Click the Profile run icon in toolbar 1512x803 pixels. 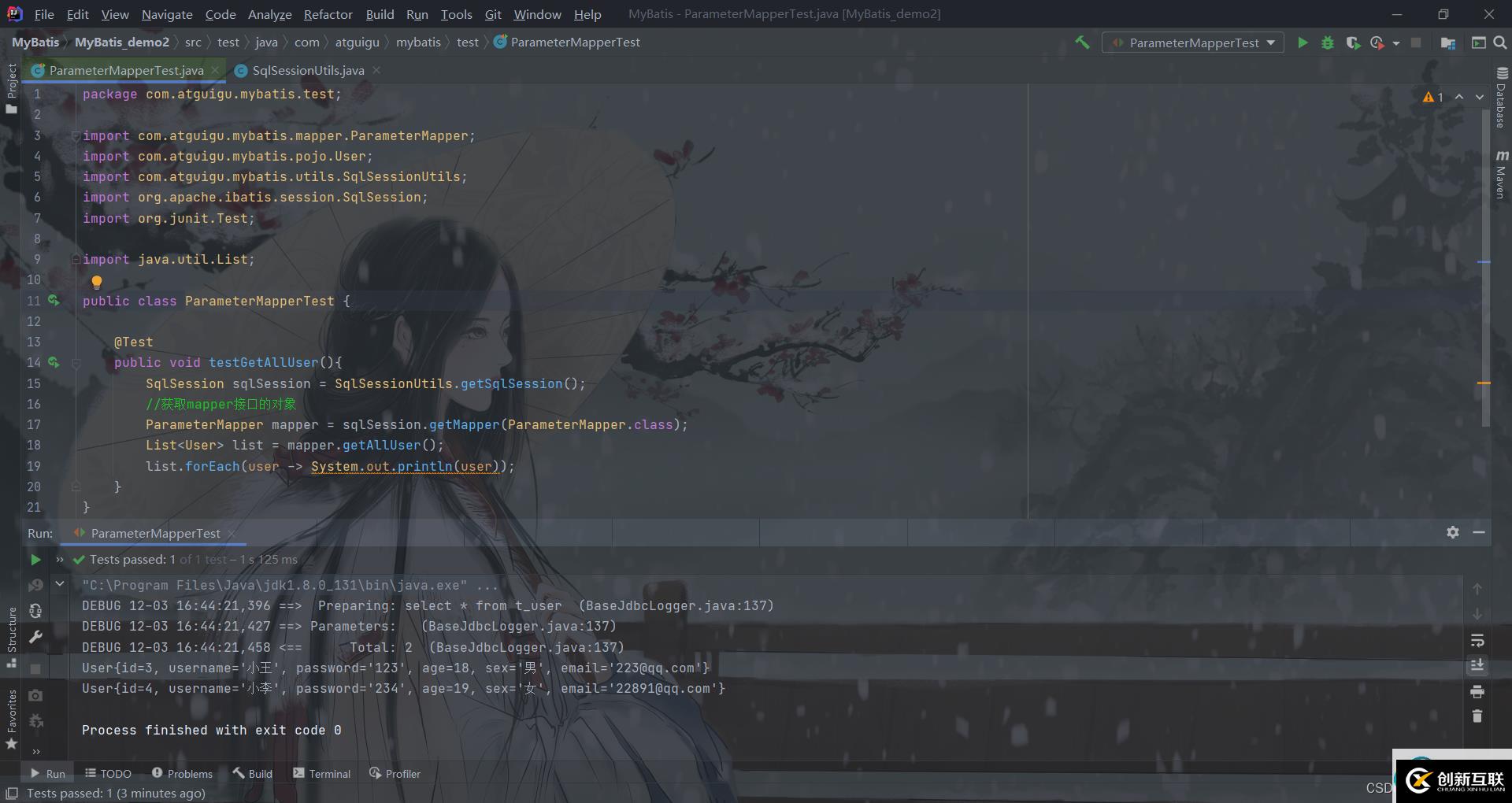point(1377,43)
